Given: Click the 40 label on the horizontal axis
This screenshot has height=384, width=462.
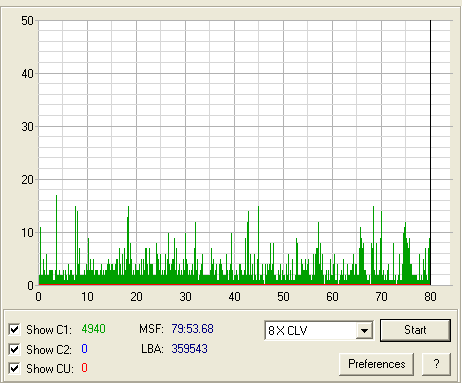Looking at the screenshot, I should [234, 296].
